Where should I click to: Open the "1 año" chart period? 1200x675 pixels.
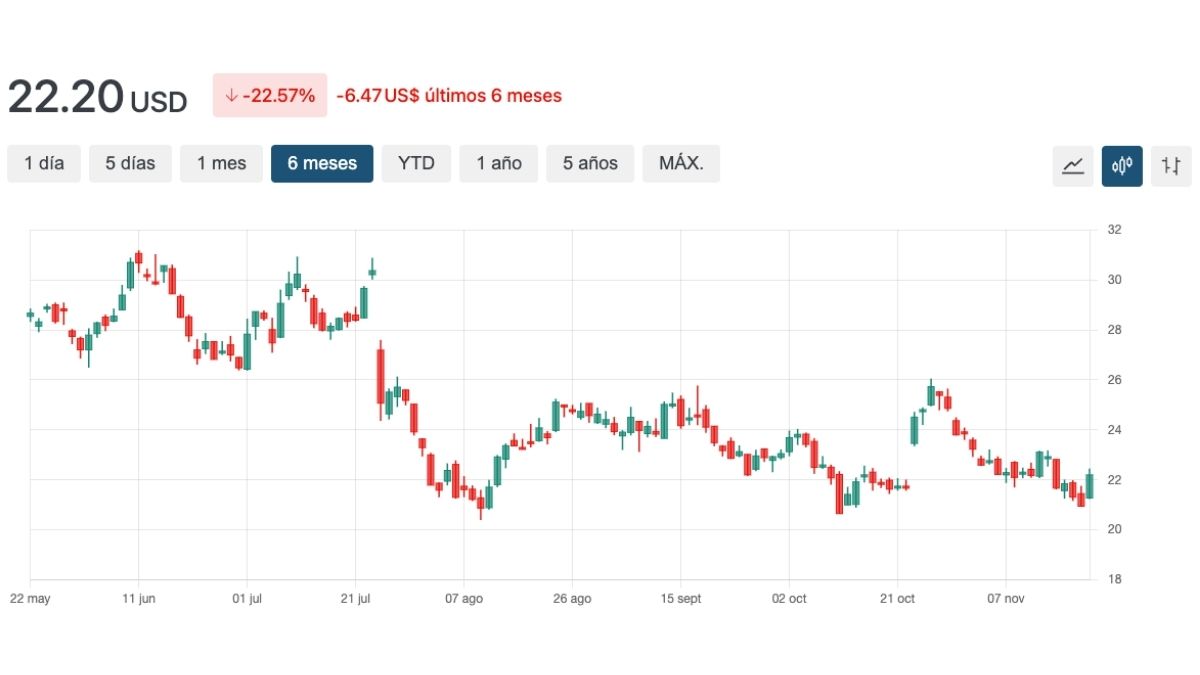498,163
